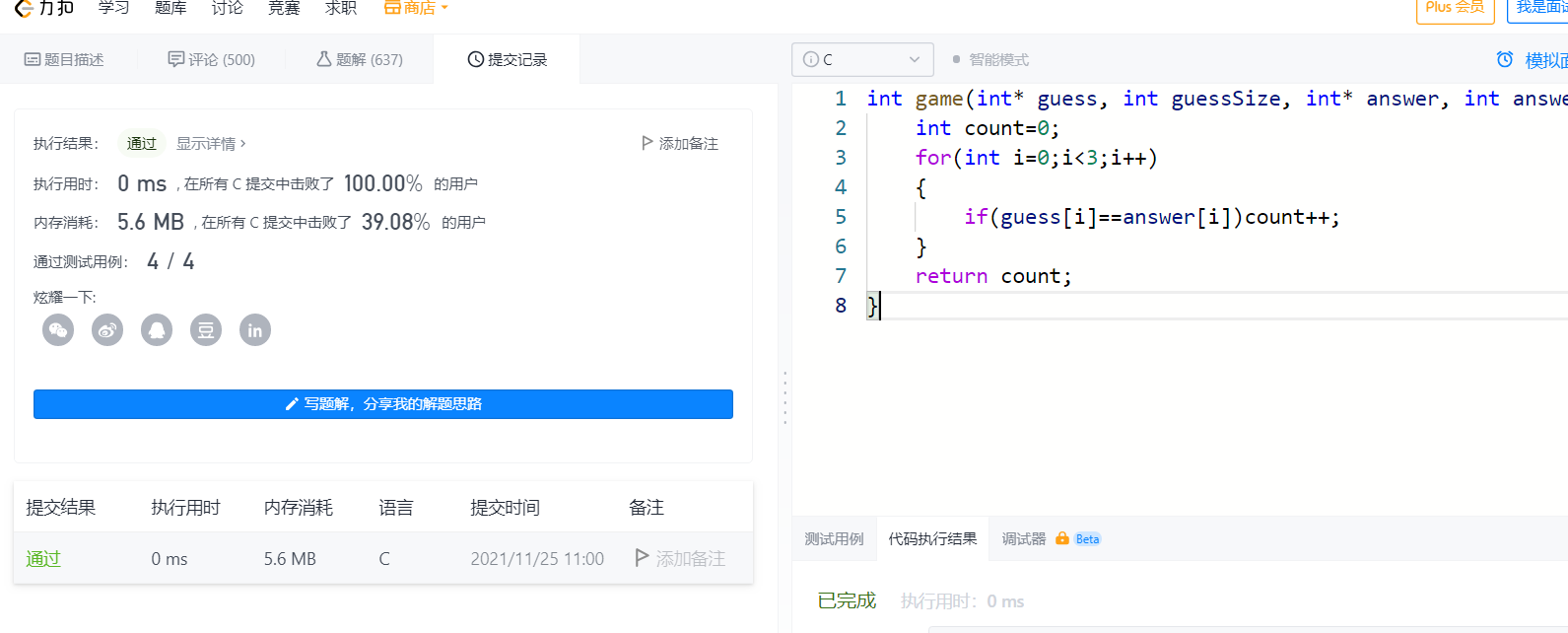Click the return count line in editor
The height and width of the screenshot is (633, 1568).
[x=993, y=276]
